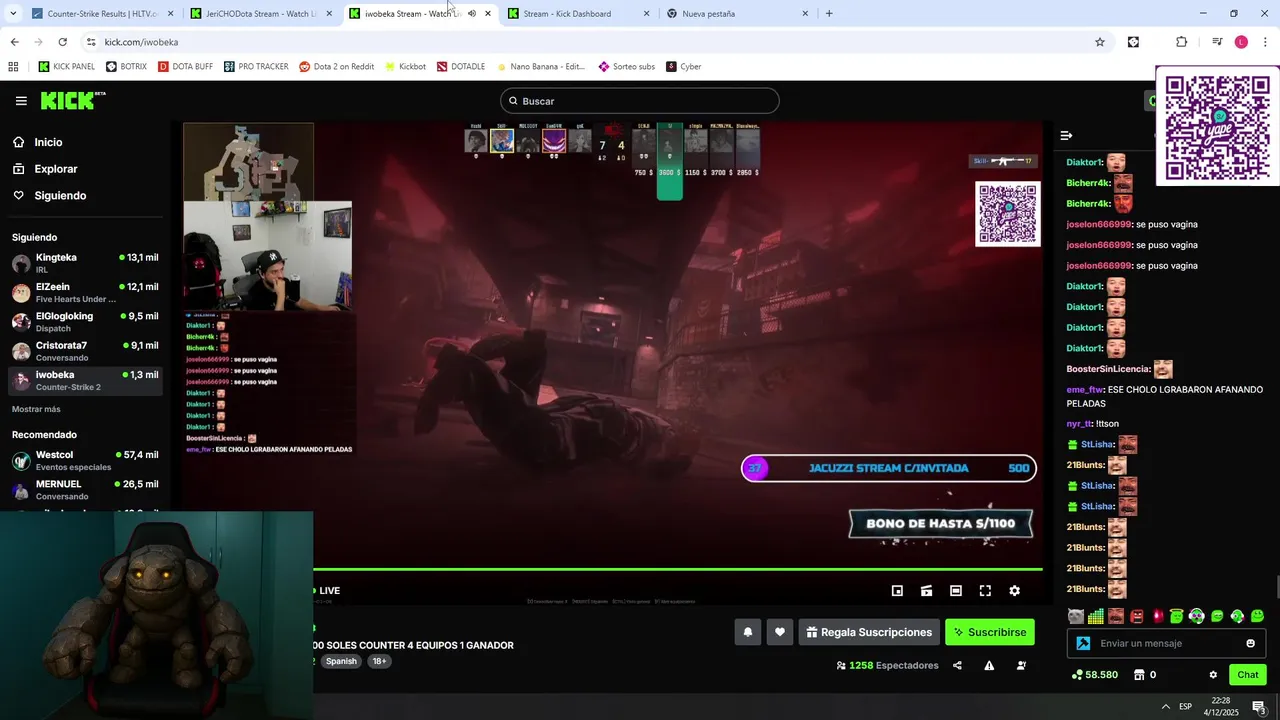Click the clip icon in the player controls
1280x720 pixels.
pyautogui.click(x=927, y=591)
